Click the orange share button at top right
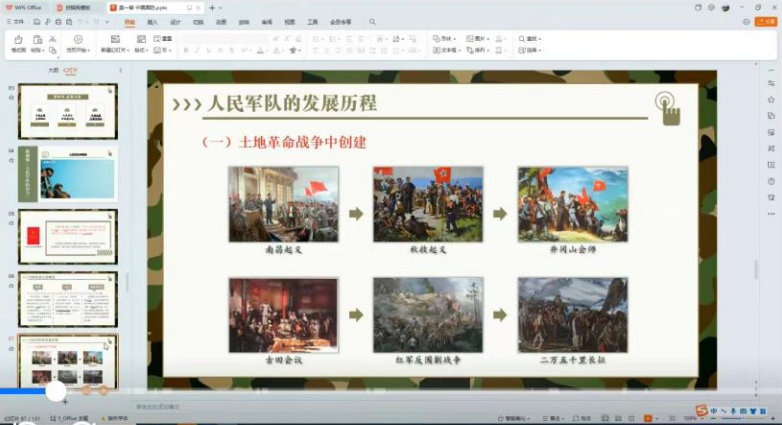 pos(766,22)
